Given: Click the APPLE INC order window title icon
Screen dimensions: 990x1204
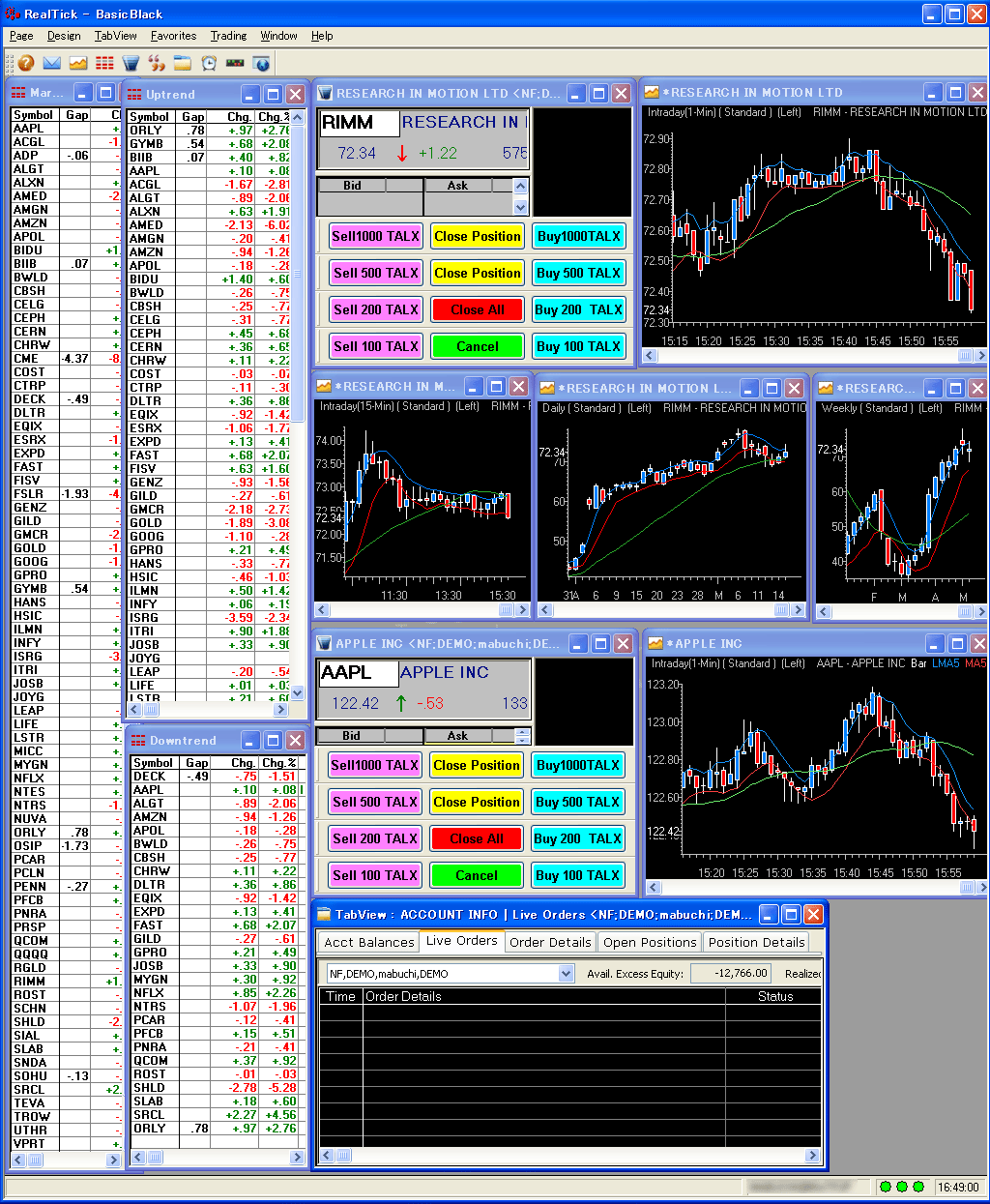Looking at the screenshot, I should click(x=324, y=643).
